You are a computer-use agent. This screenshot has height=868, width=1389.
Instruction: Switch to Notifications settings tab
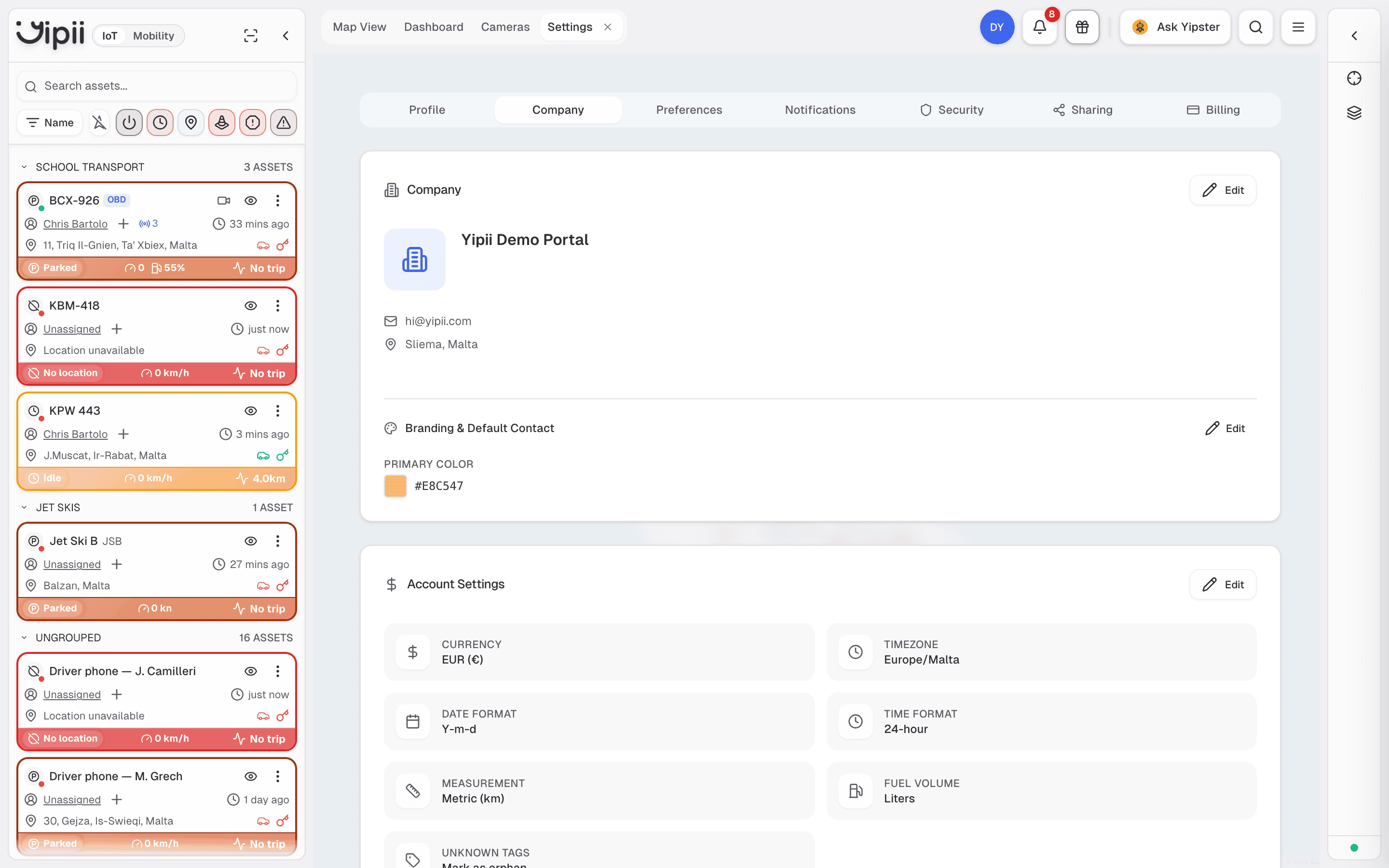click(x=820, y=109)
